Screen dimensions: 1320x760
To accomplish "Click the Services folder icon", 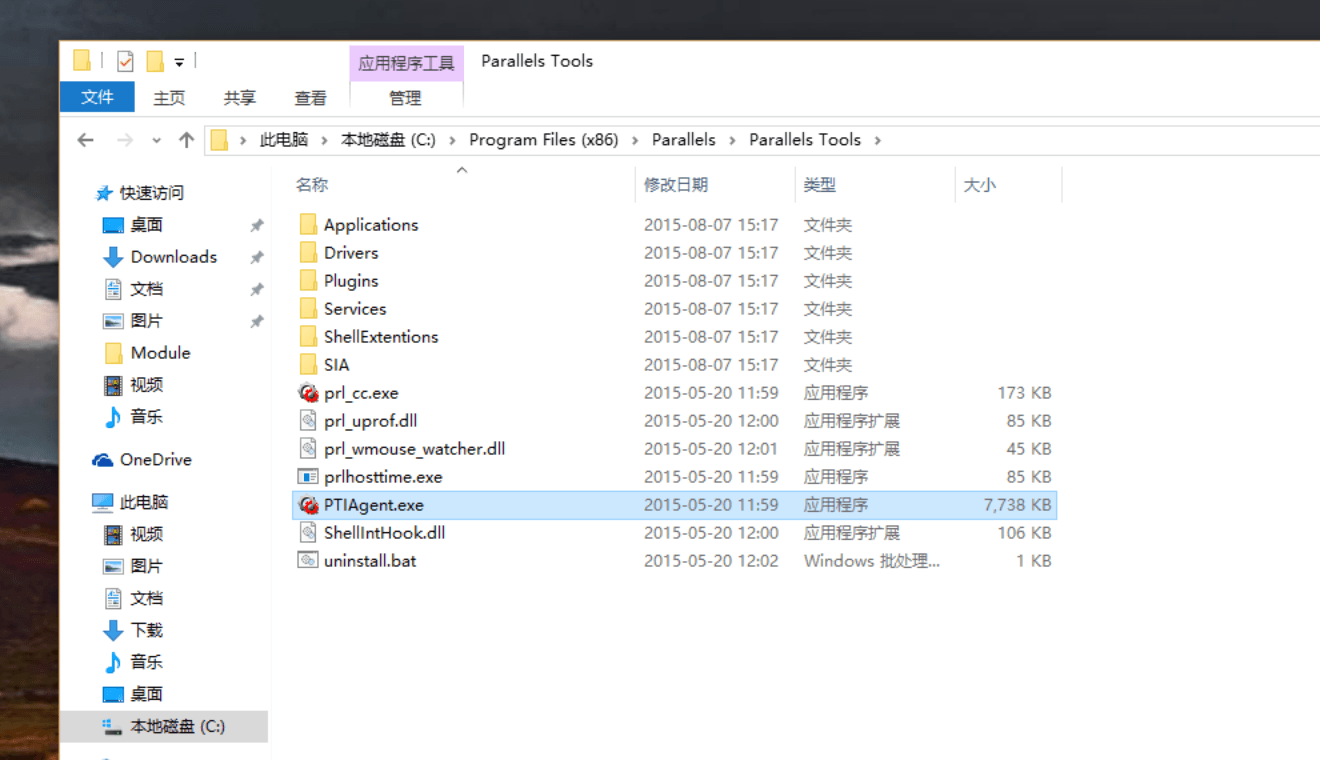I will pos(308,308).
